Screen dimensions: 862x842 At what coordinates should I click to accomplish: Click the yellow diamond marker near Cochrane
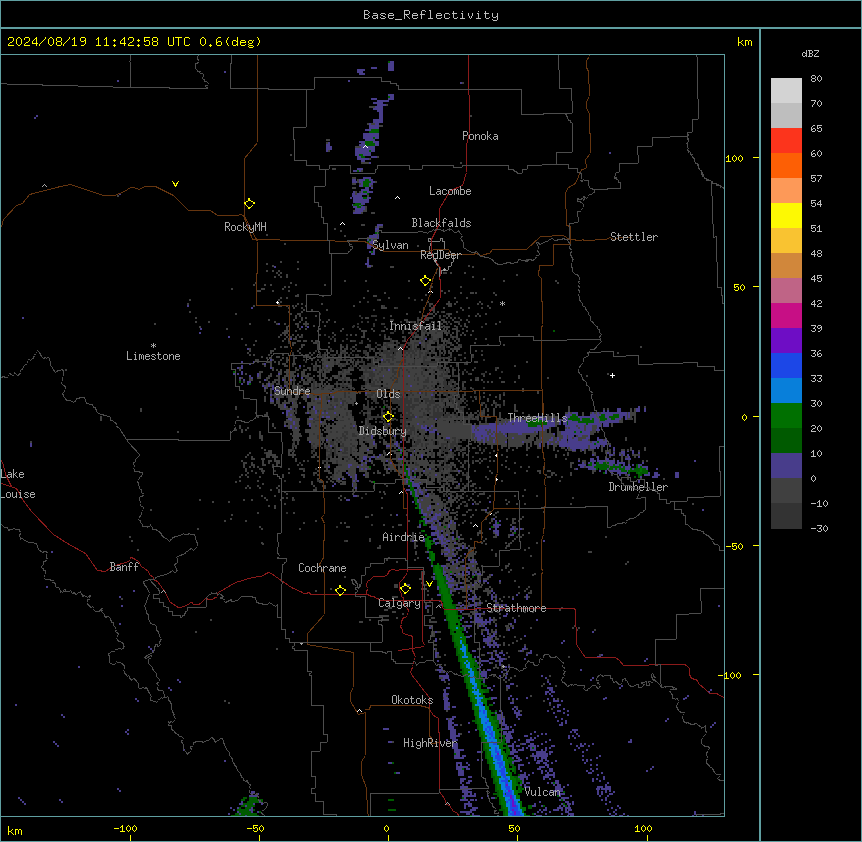point(340,590)
